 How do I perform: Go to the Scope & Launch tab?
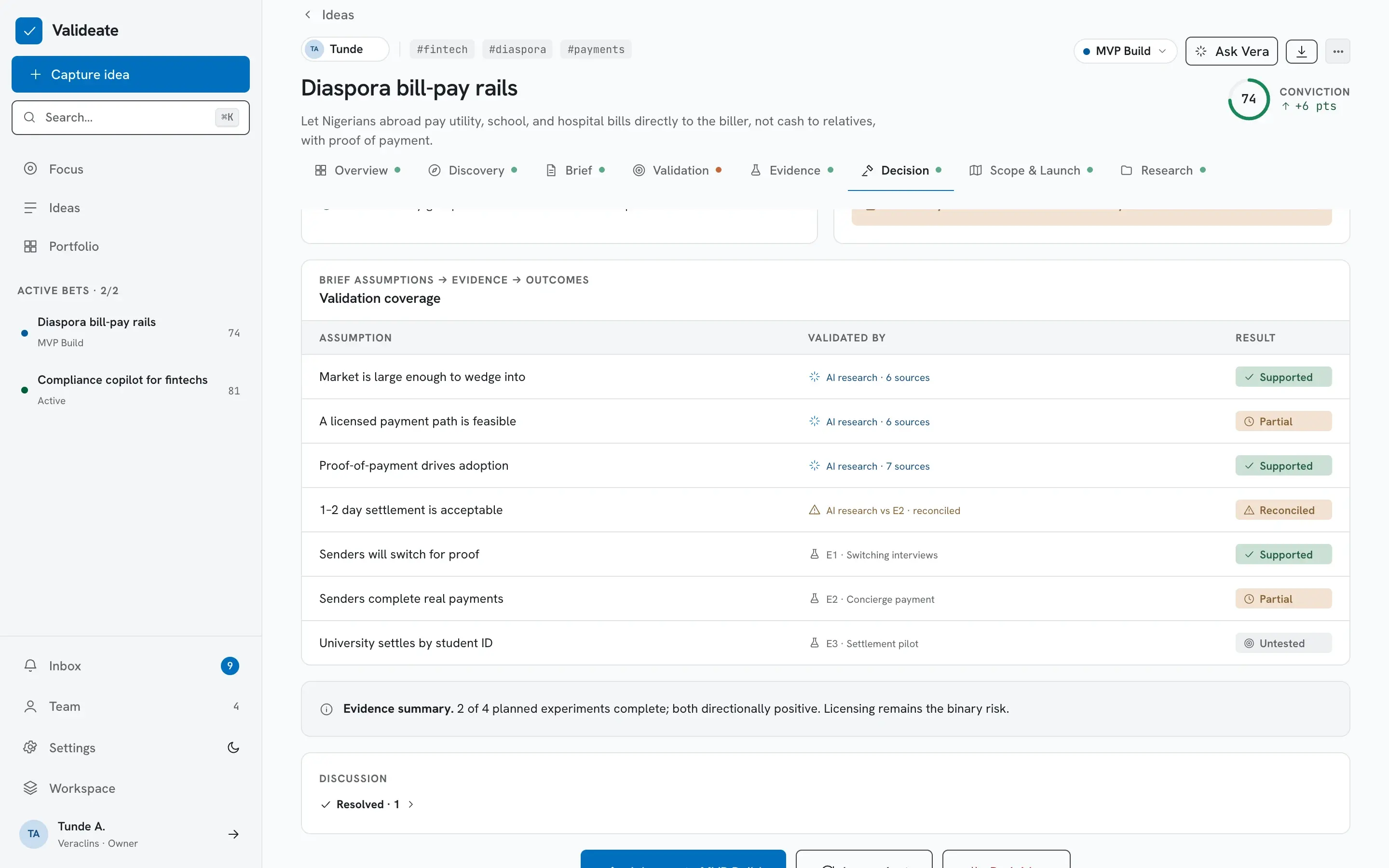pos(1031,171)
